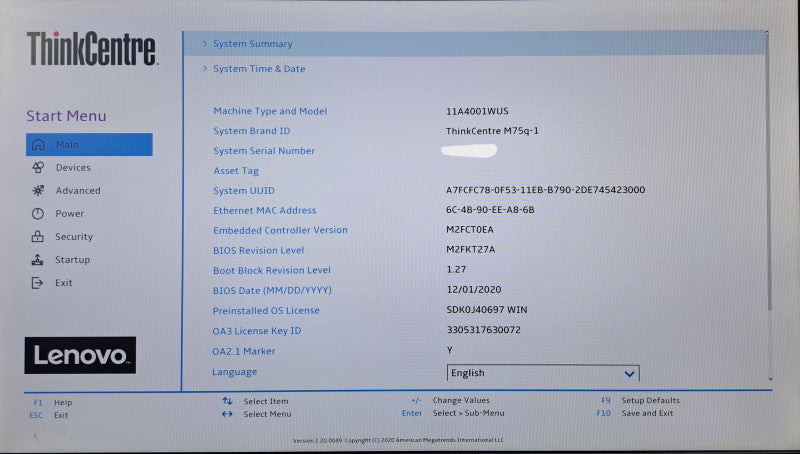Click the Devices icon in Start Menu
Screen dimensions: 800x454
point(38,167)
